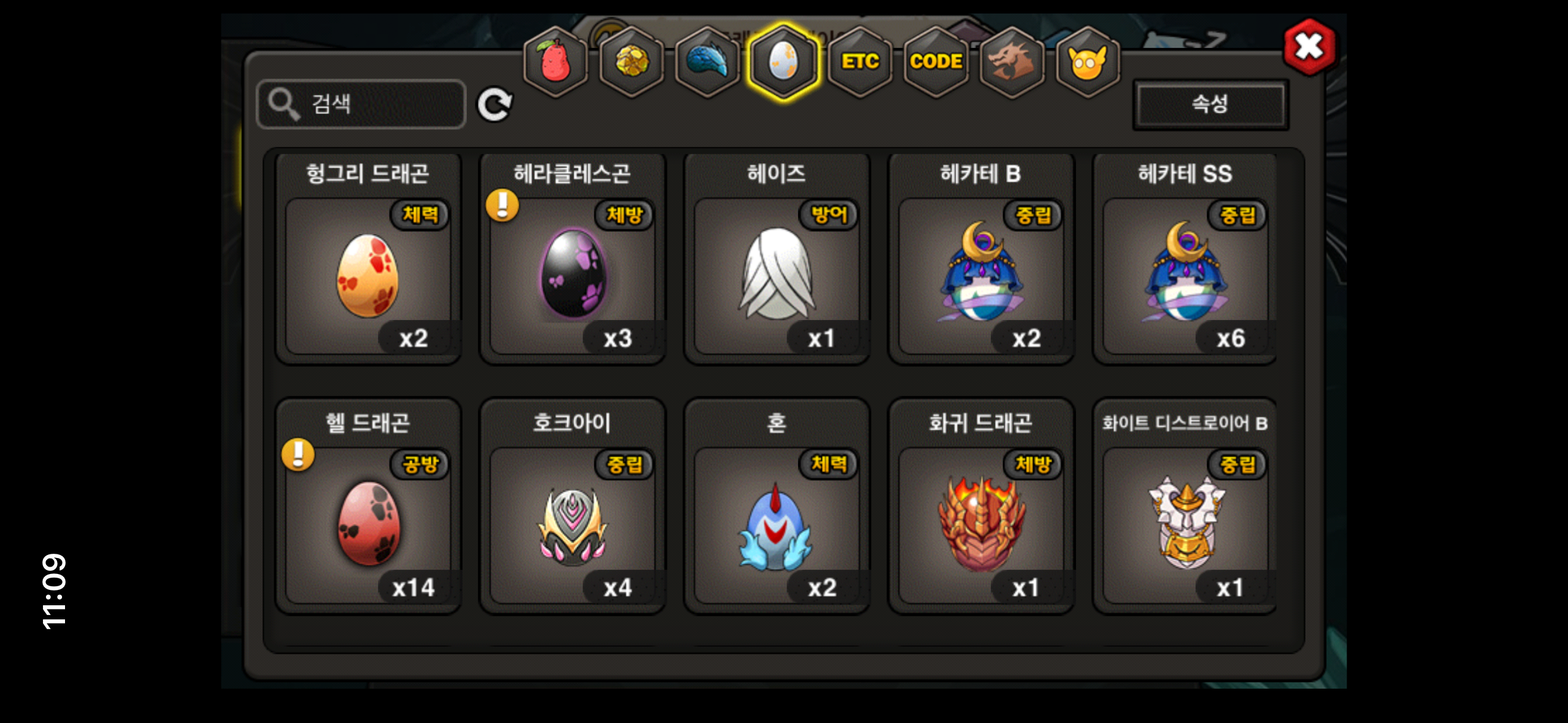Screen dimensions: 1568x723
Task: Click the refresh arrow beside search
Action: (x=495, y=104)
